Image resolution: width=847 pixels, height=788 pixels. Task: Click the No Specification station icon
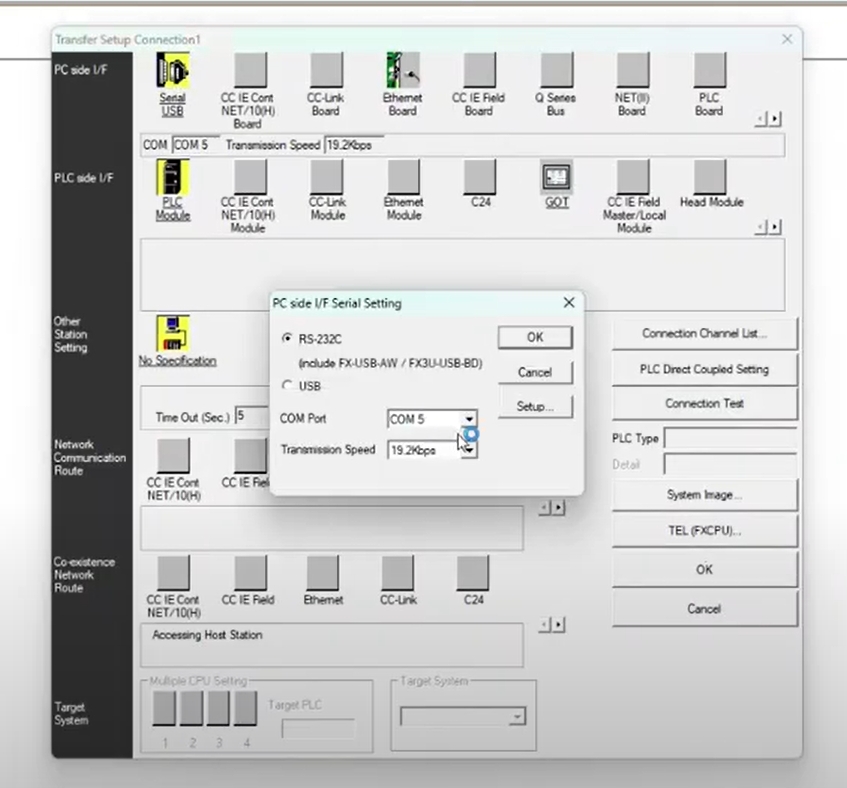[x=173, y=333]
